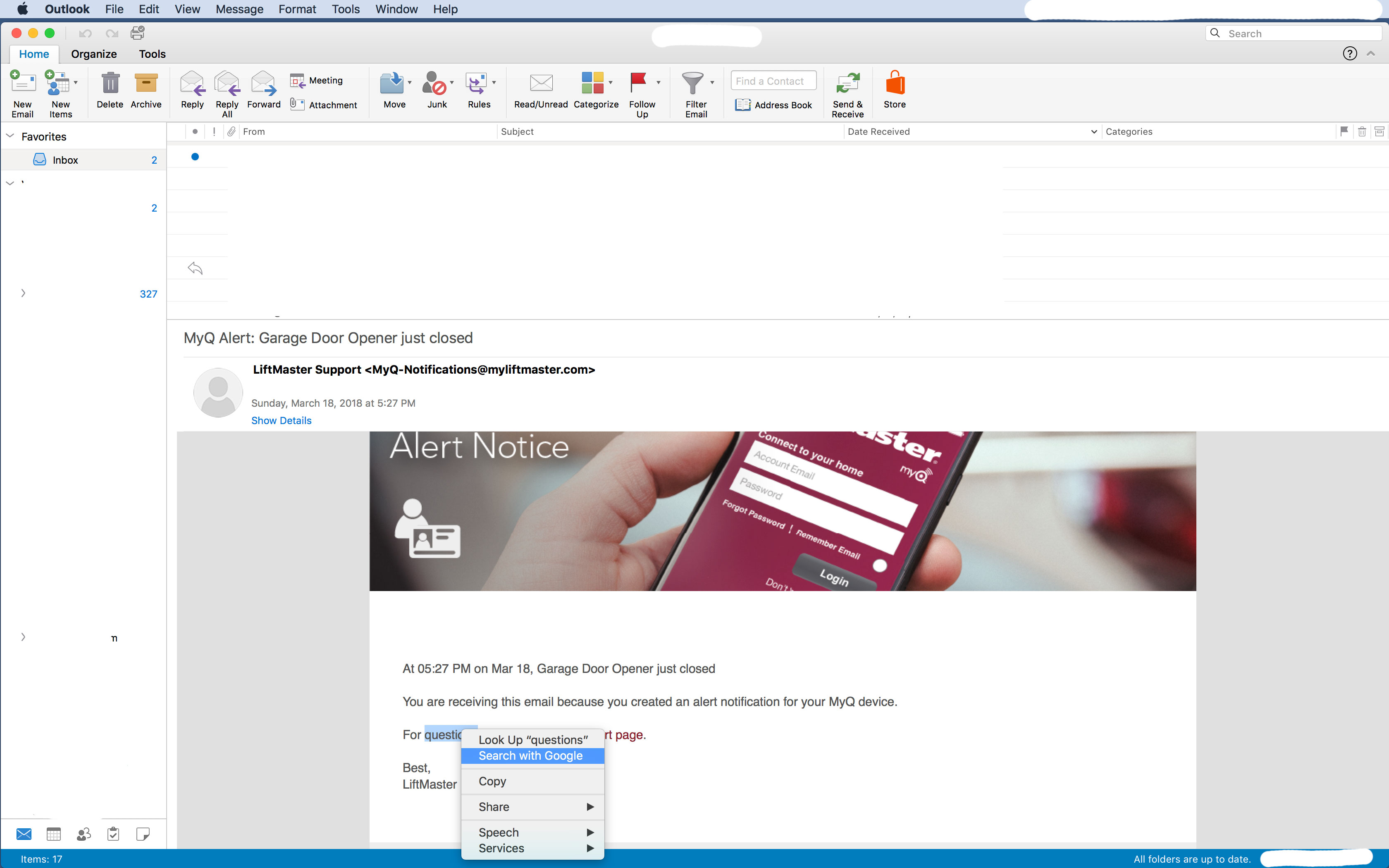Click the Categorize colored squares icon

(x=592, y=83)
